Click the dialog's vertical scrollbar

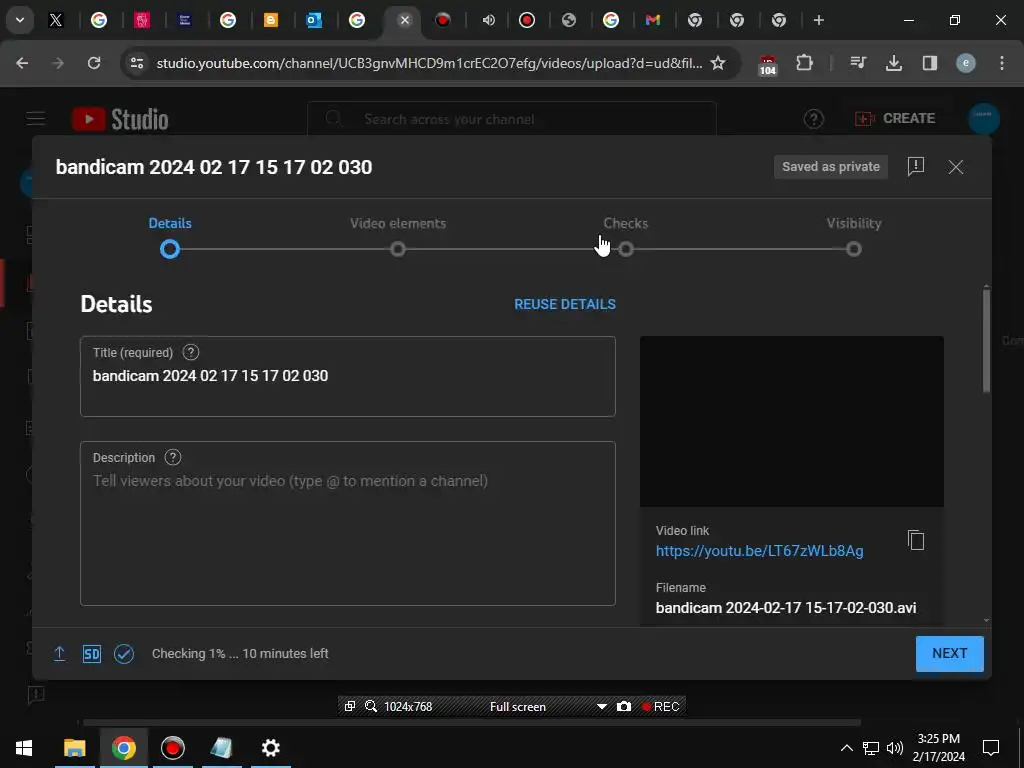(986, 340)
